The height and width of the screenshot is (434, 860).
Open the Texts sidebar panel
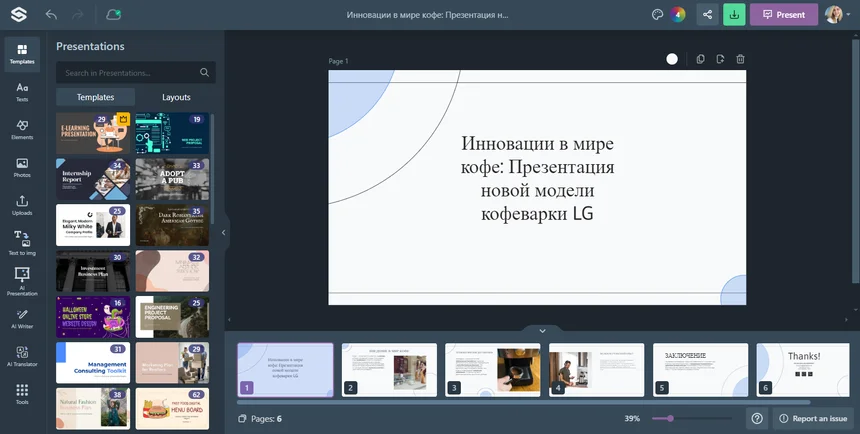click(22, 92)
